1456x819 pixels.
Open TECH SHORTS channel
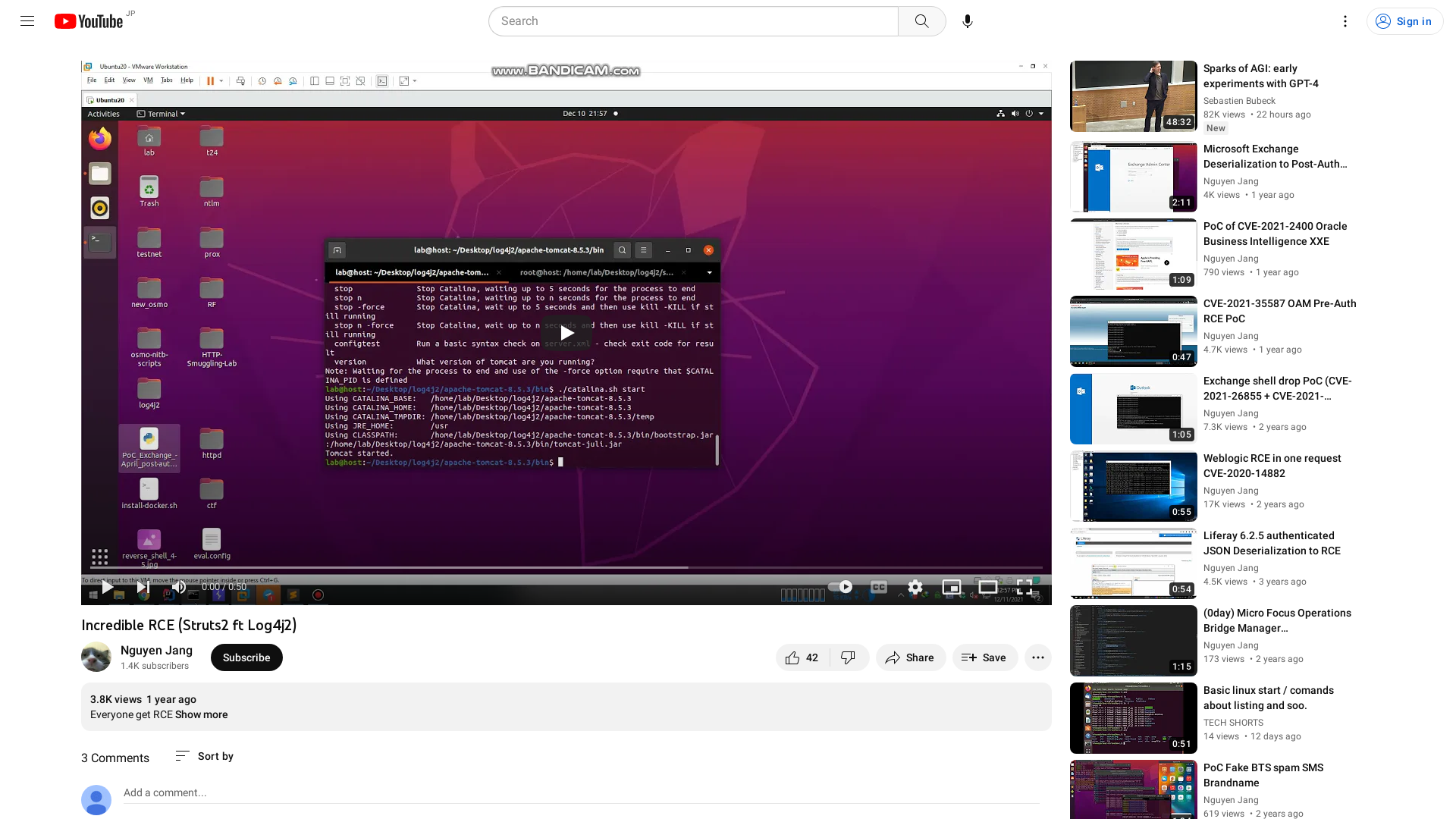(x=1233, y=723)
